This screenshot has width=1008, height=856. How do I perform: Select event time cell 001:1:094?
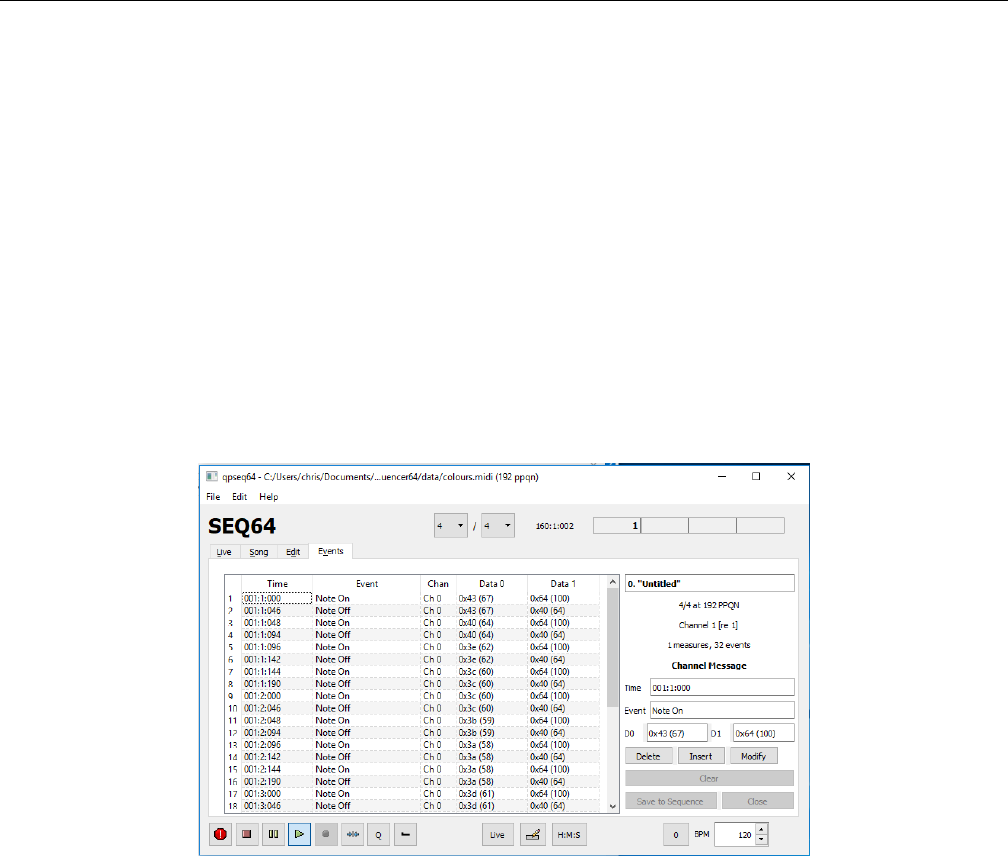coord(277,635)
